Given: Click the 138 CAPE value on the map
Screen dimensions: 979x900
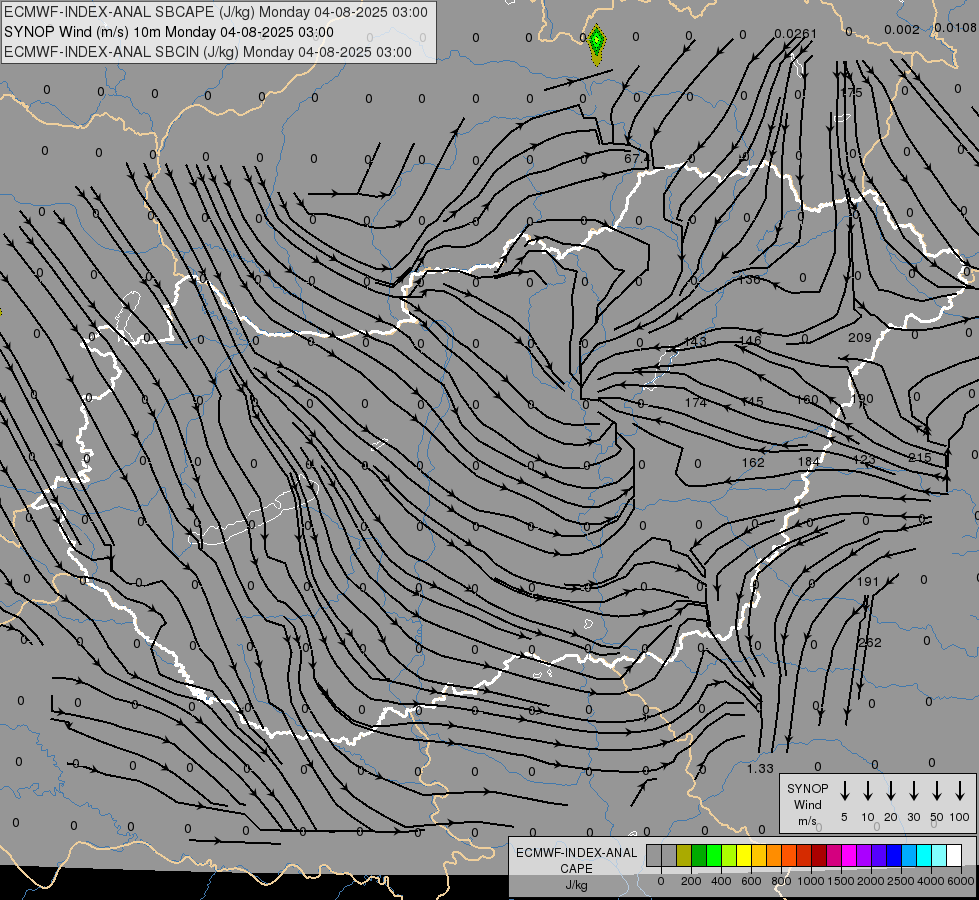Looking at the screenshot, I should (749, 279).
